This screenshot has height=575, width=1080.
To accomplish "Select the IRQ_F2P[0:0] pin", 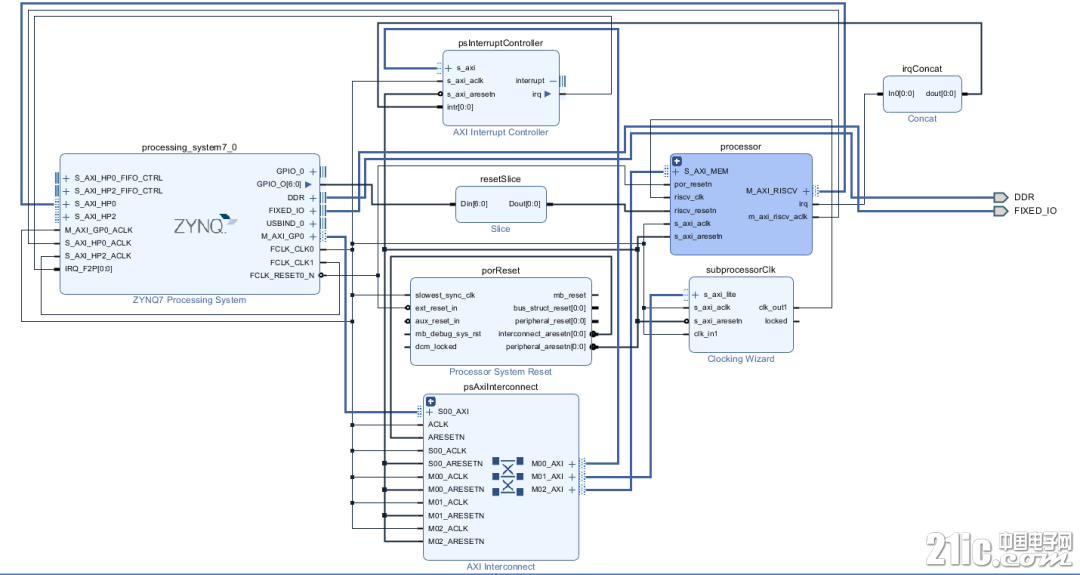I will (x=89, y=269).
